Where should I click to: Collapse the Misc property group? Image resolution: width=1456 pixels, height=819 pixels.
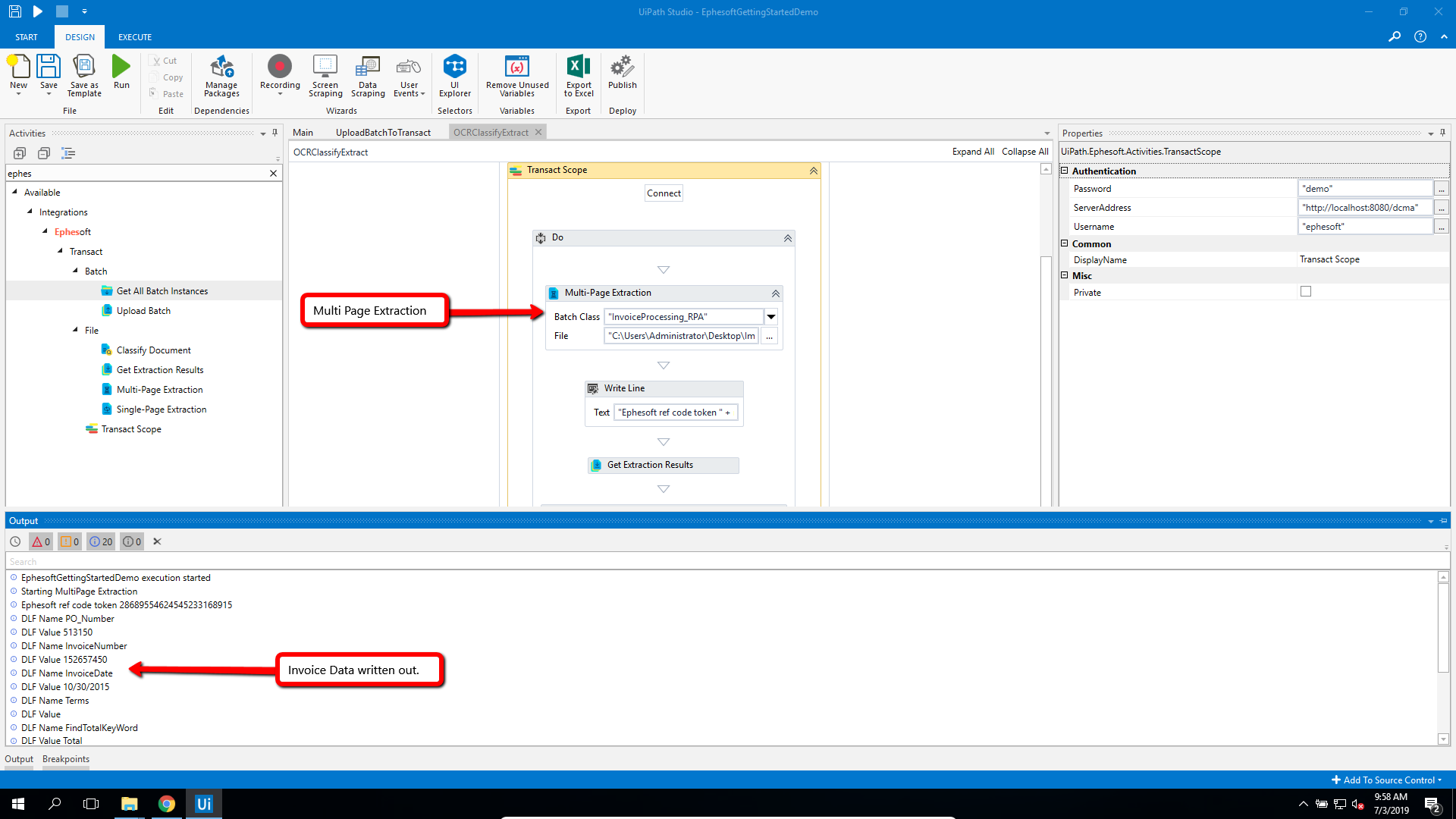pyautogui.click(x=1065, y=275)
